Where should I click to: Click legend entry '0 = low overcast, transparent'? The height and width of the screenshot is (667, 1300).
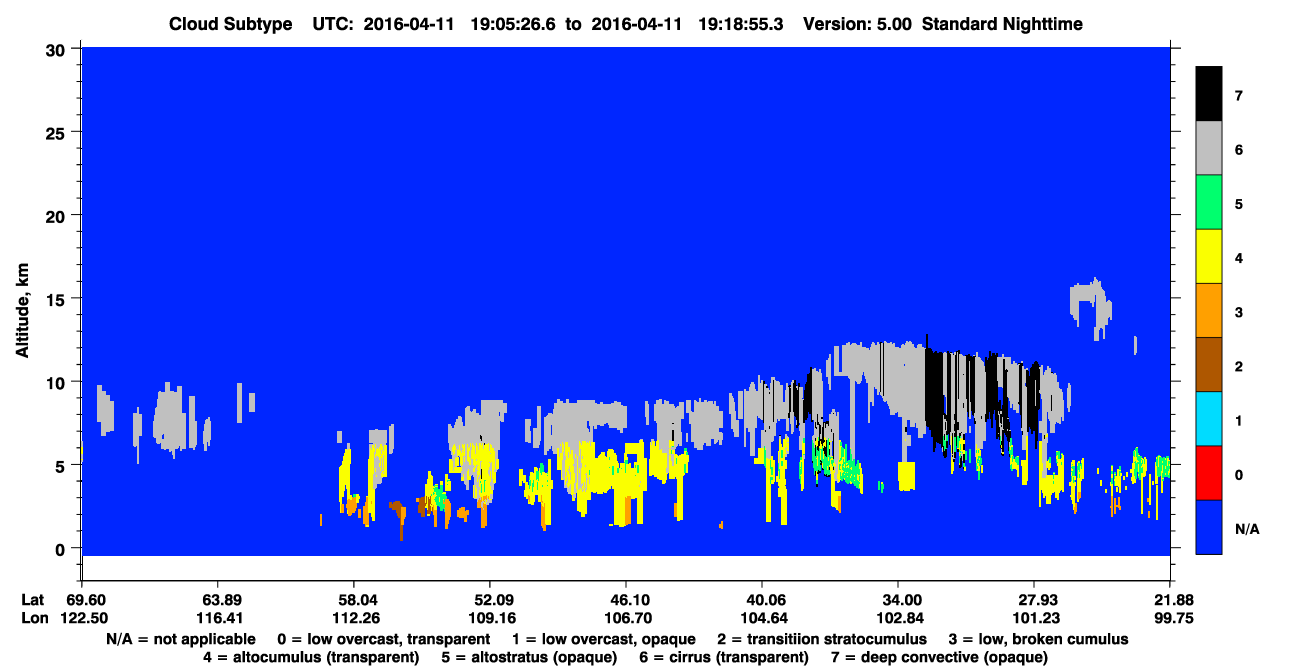click(x=383, y=639)
